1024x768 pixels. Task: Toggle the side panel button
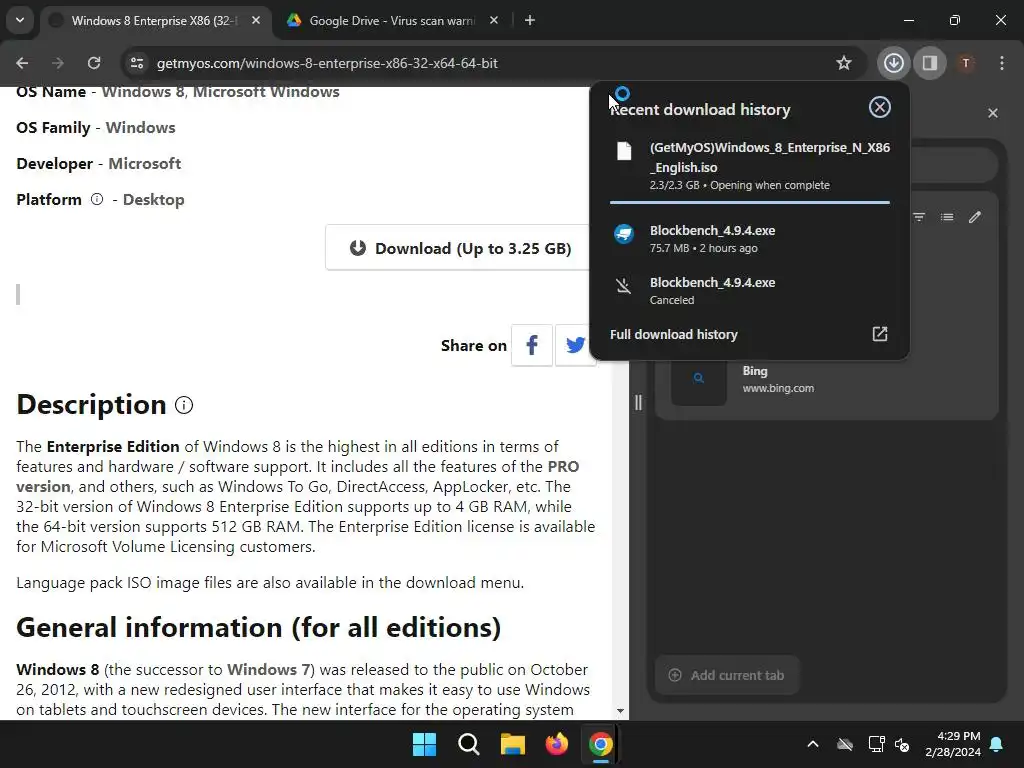930,63
